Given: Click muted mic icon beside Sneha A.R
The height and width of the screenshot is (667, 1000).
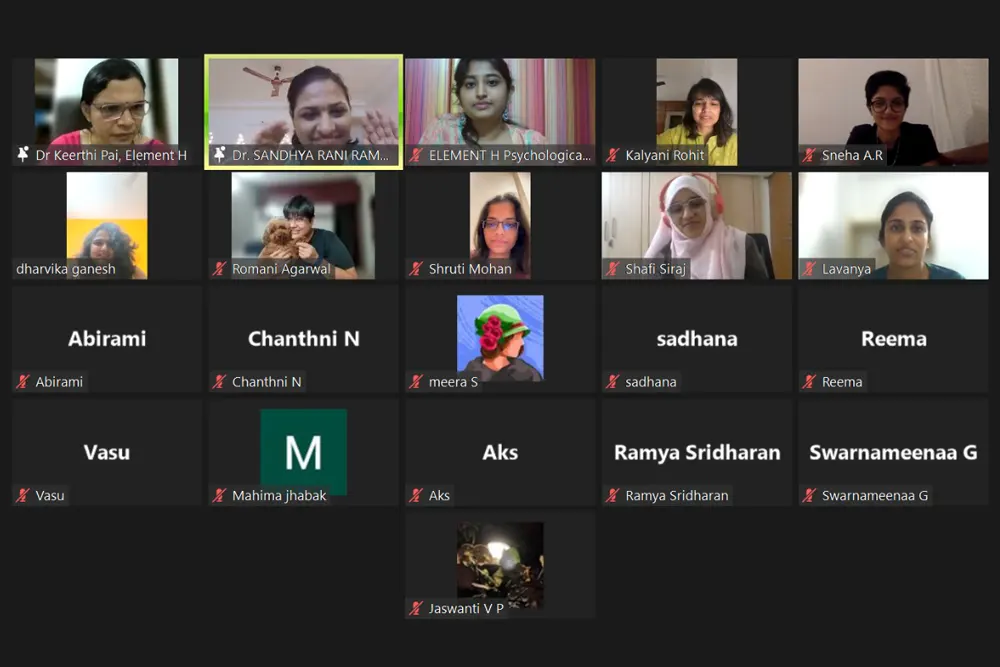Looking at the screenshot, I should coord(809,155).
